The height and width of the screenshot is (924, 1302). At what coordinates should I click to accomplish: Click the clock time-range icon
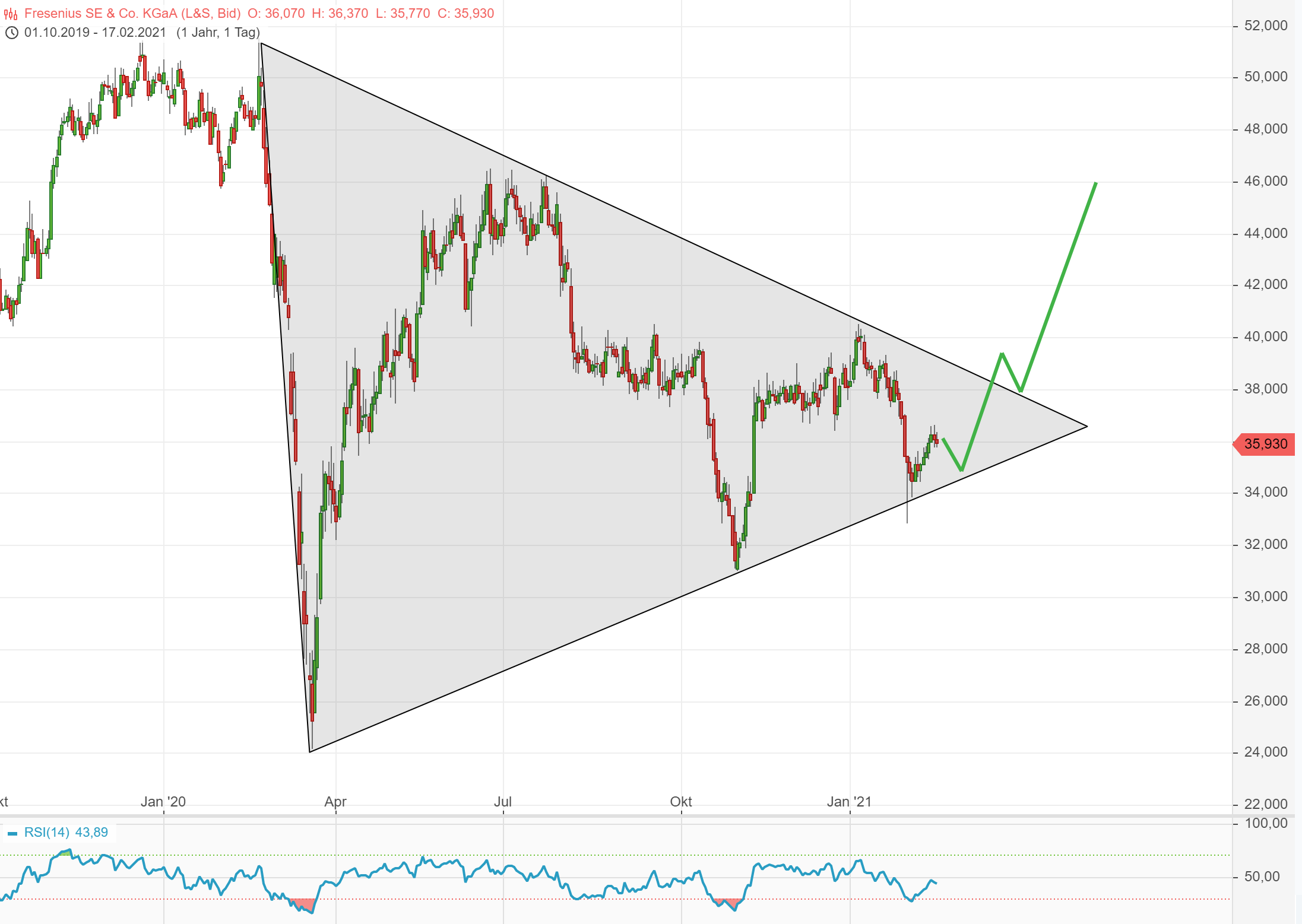point(11,33)
